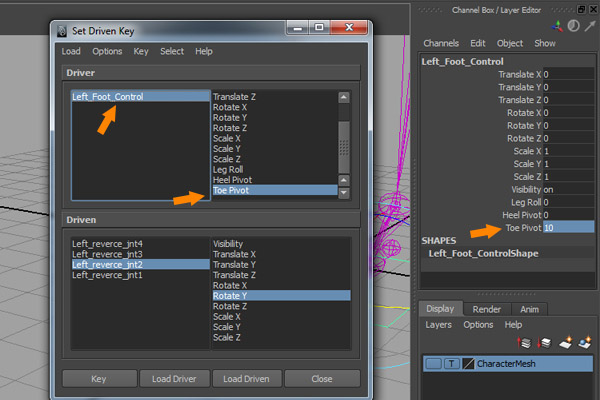Select Visibility in Driven attributes

coord(281,244)
